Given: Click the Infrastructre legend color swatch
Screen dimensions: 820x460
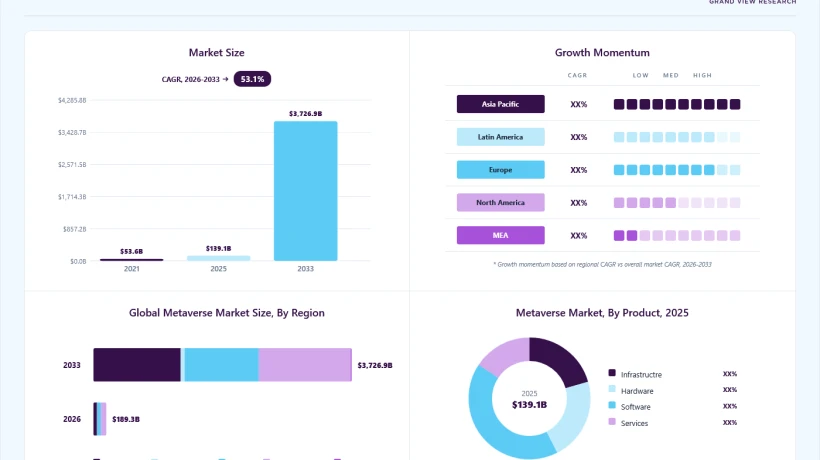Looking at the screenshot, I should (x=612, y=373).
